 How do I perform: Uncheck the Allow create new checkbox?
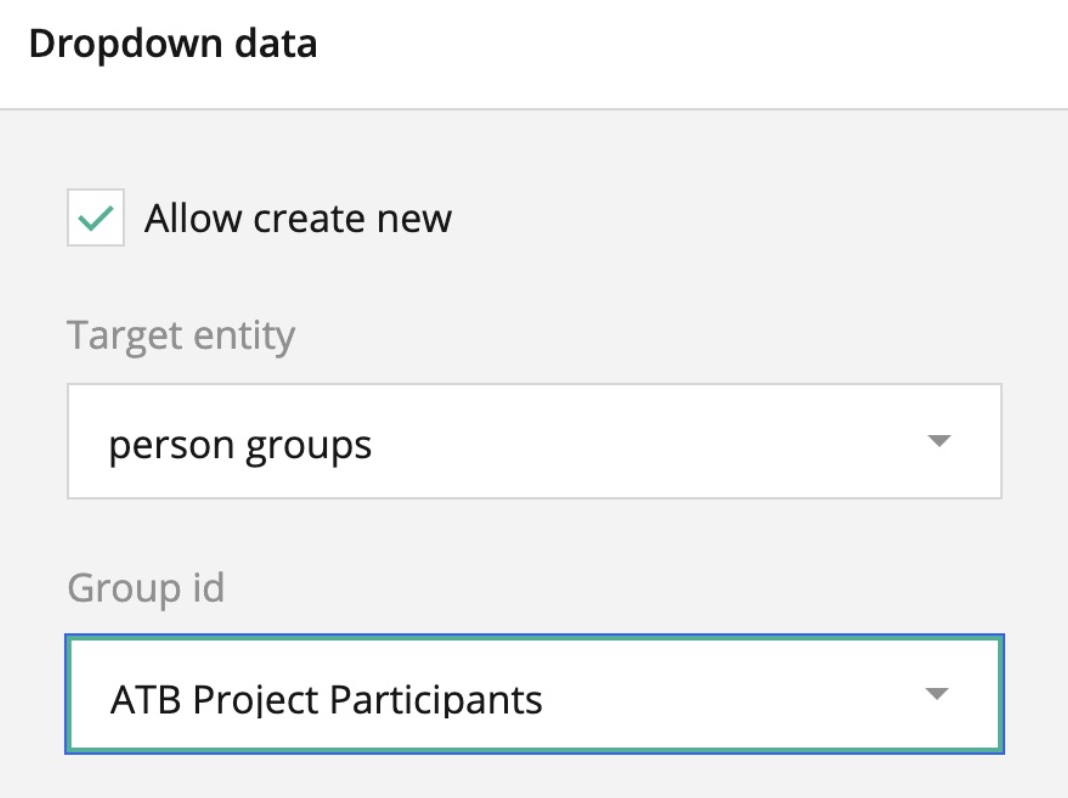pyautogui.click(x=96, y=218)
